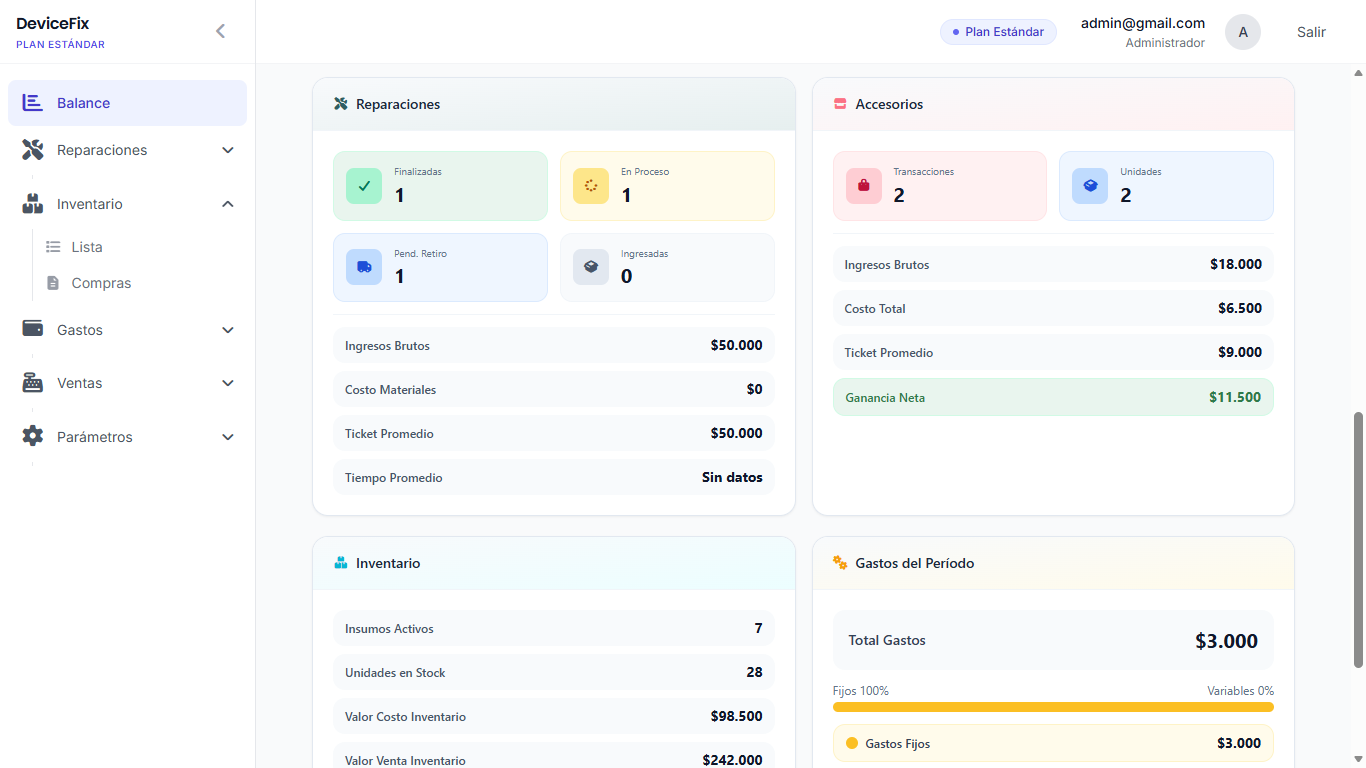This screenshot has height=768, width=1366.
Task: Click the Gastos credit card icon
Action: pos(33,329)
